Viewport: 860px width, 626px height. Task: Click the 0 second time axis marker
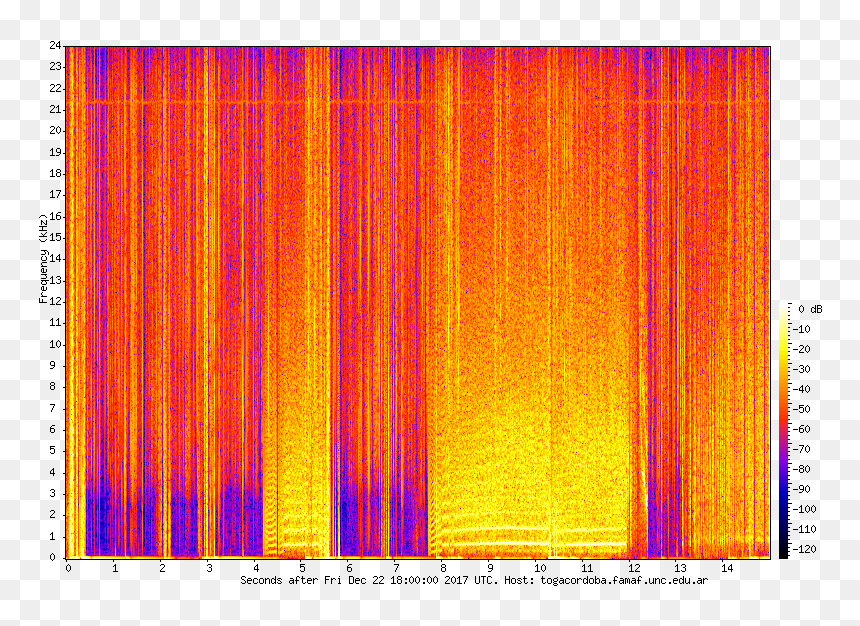tap(68, 568)
